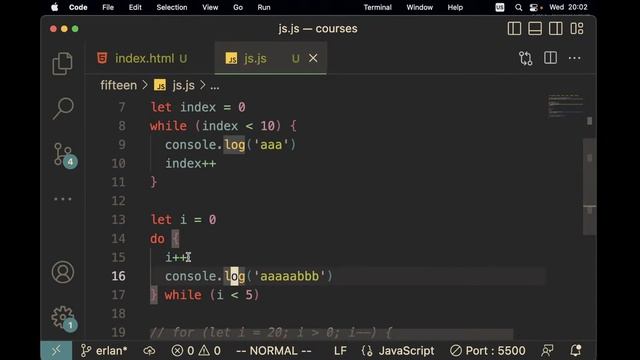
Task: Click the js.js breadcrumb item
Action: click(x=175, y=85)
